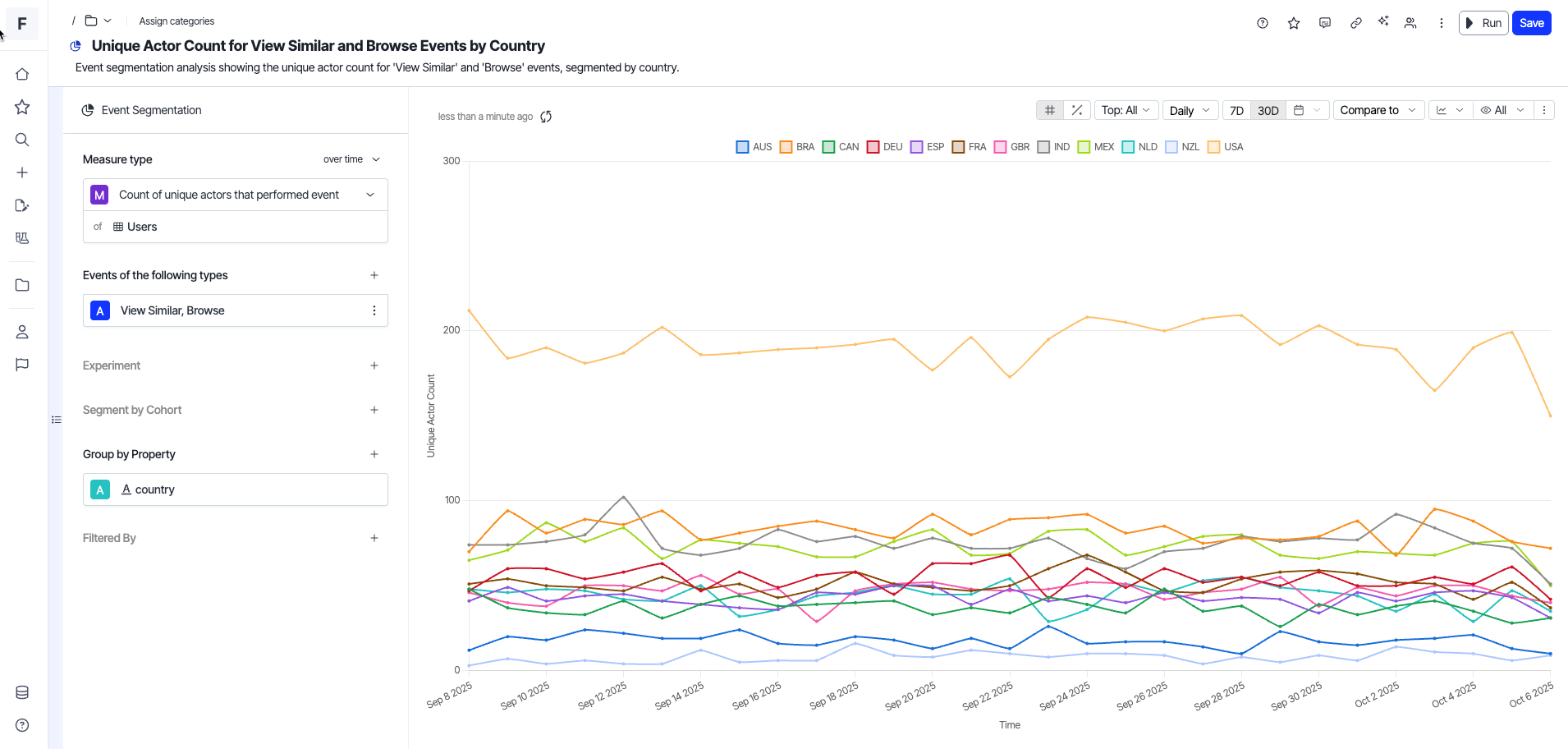1568x749 pixels.
Task: Open the database icon in the sidebar
Action: [x=22, y=692]
